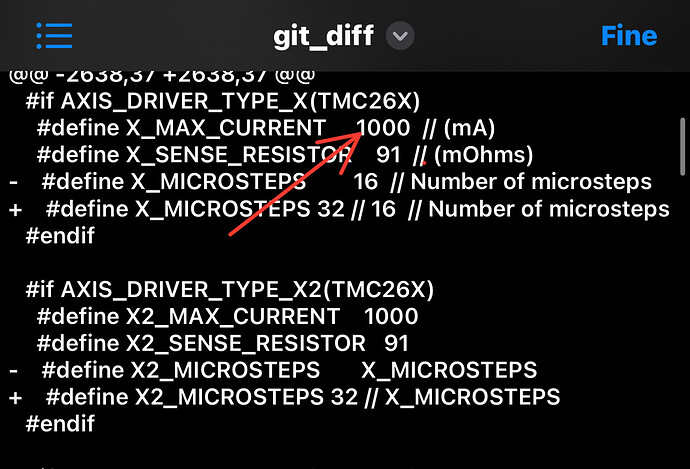Click the vertical scrollbar handle
The width and height of the screenshot is (690, 469).
coord(682,147)
